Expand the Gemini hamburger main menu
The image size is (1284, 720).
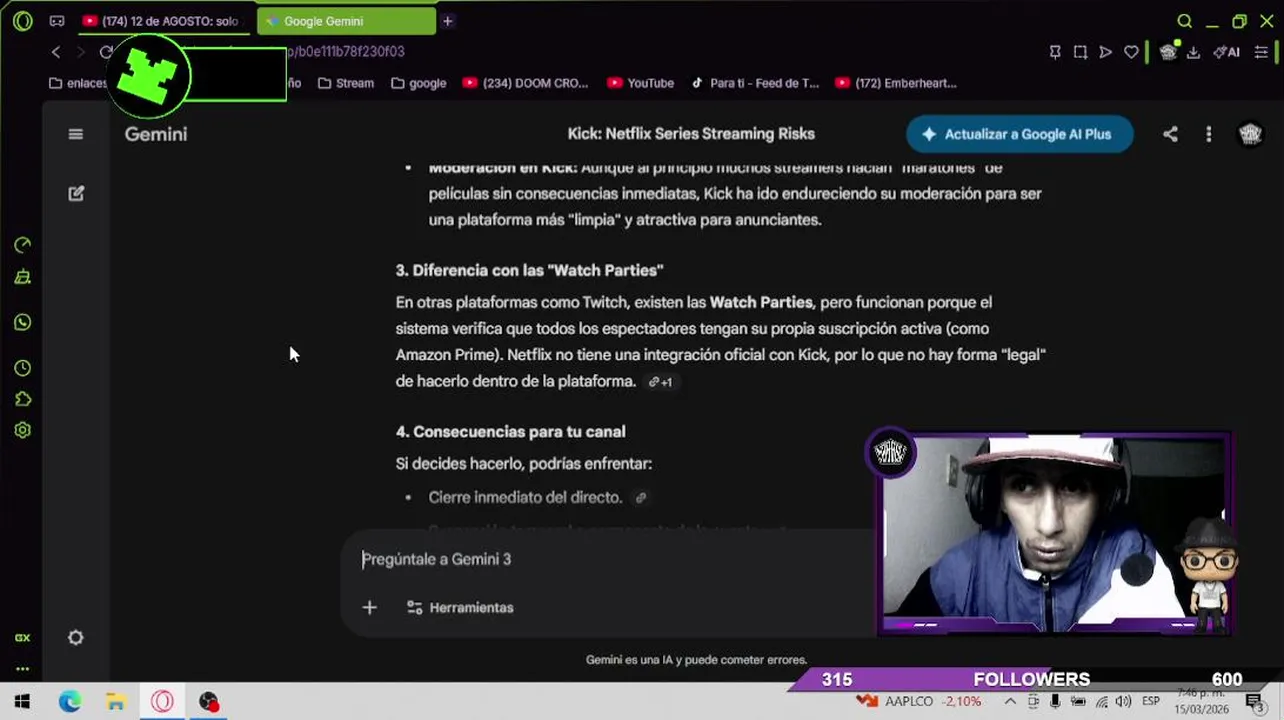pos(75,134)
